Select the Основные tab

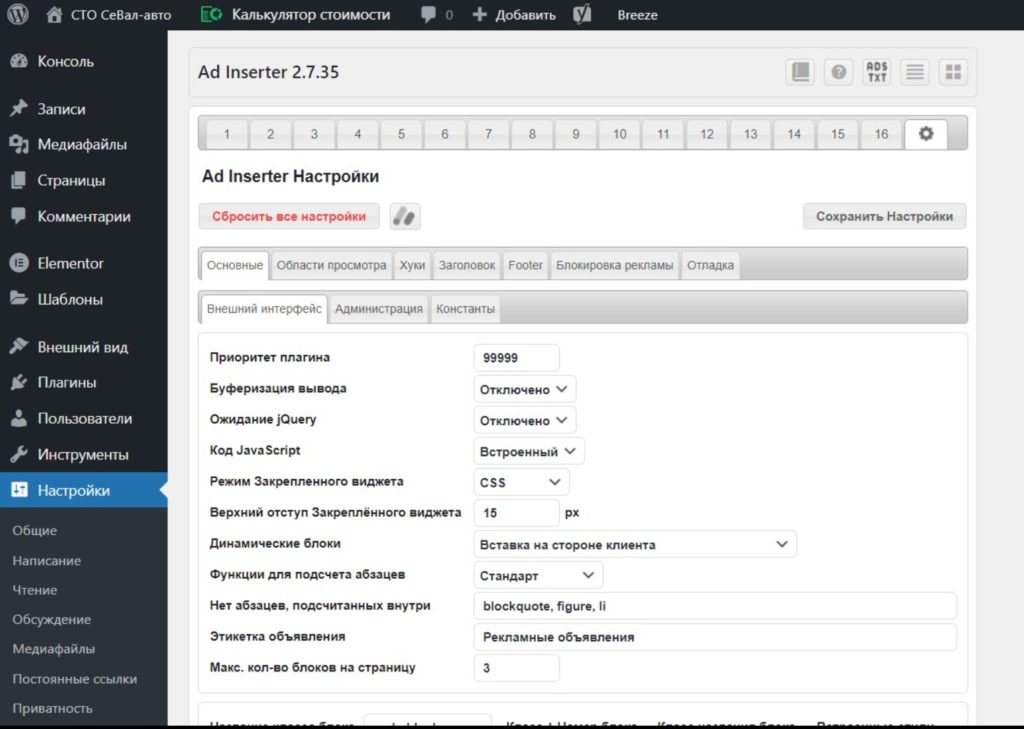coord(235,265)
